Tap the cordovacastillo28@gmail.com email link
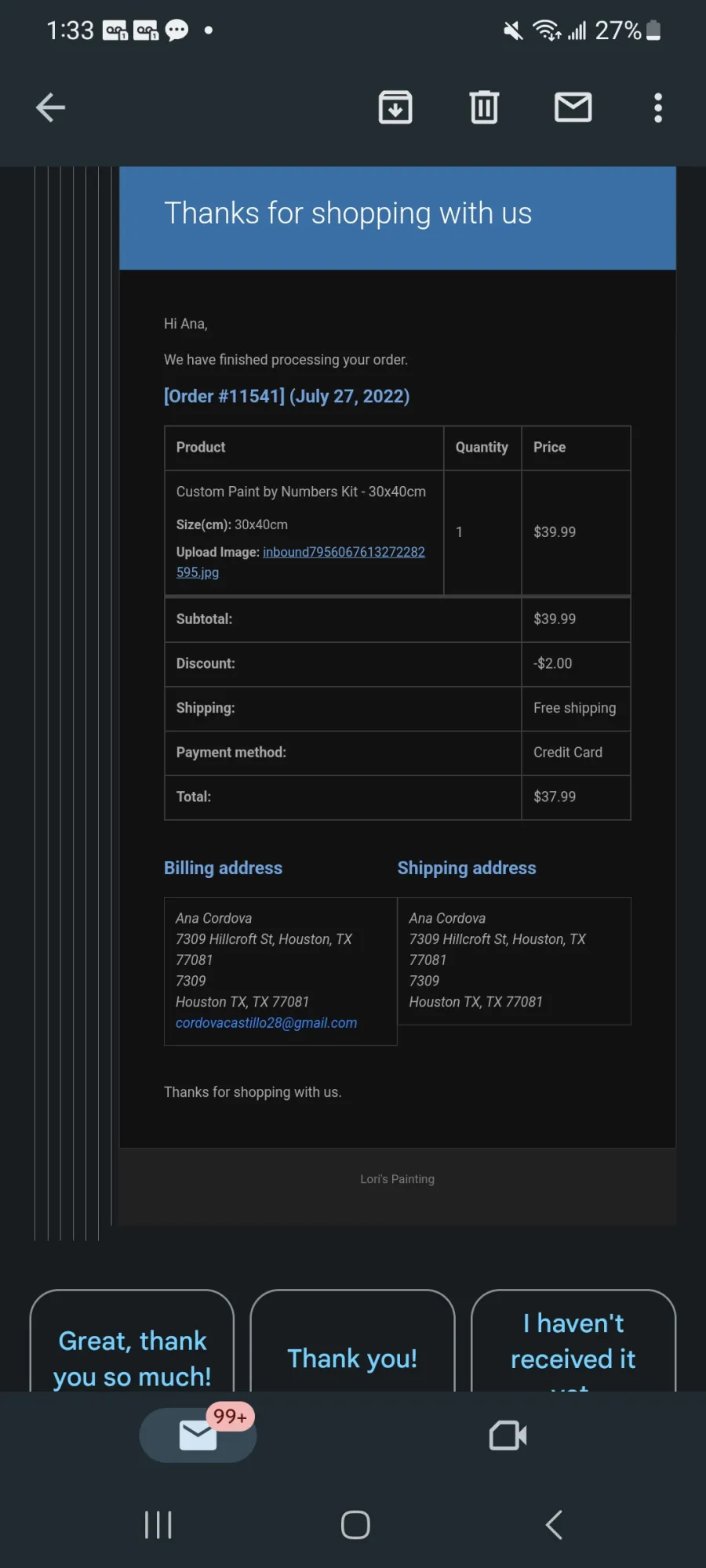This screenshot has height=1568, width=706. 266,1022
